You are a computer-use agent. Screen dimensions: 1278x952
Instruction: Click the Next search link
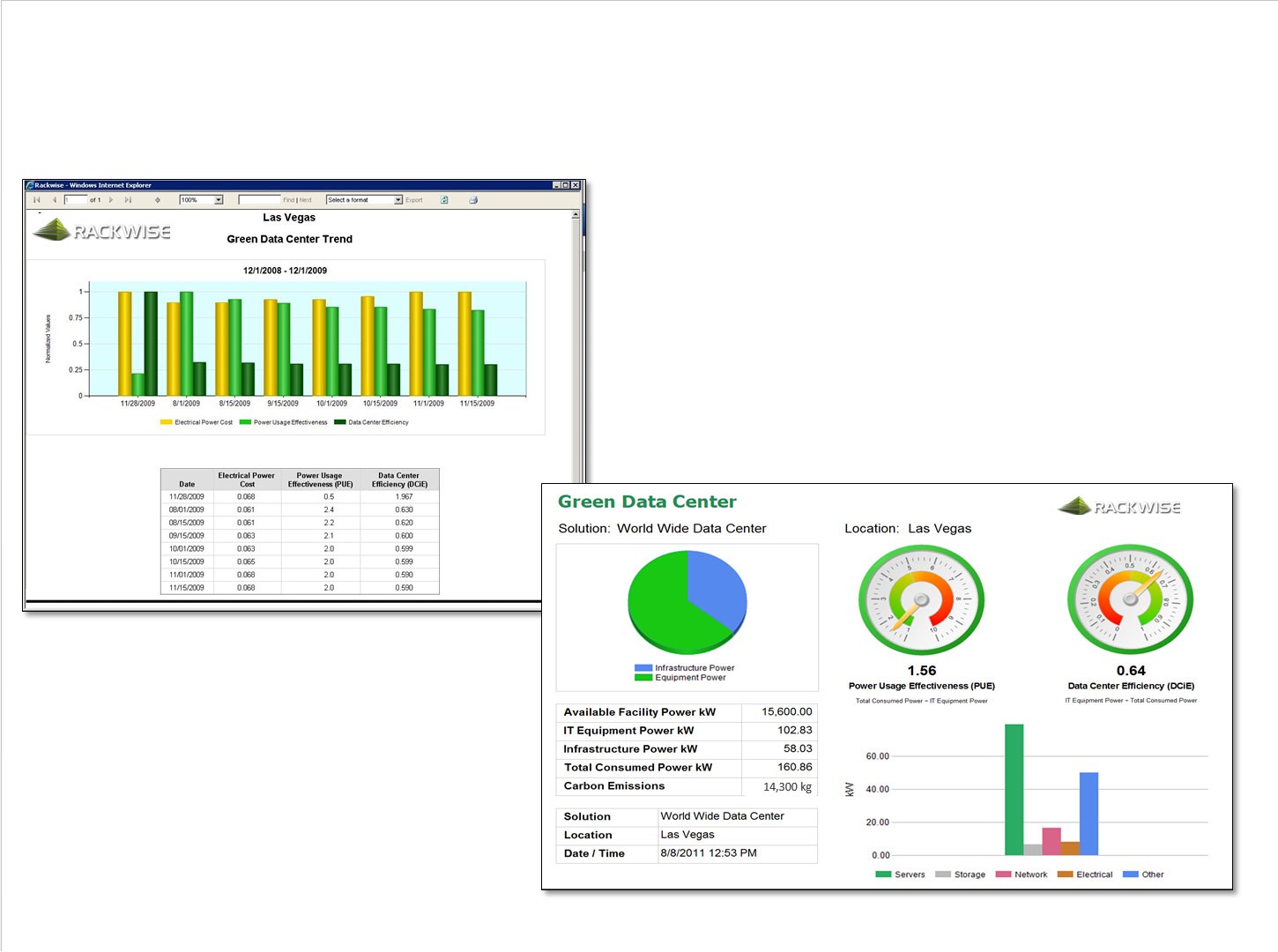[306, 200]
